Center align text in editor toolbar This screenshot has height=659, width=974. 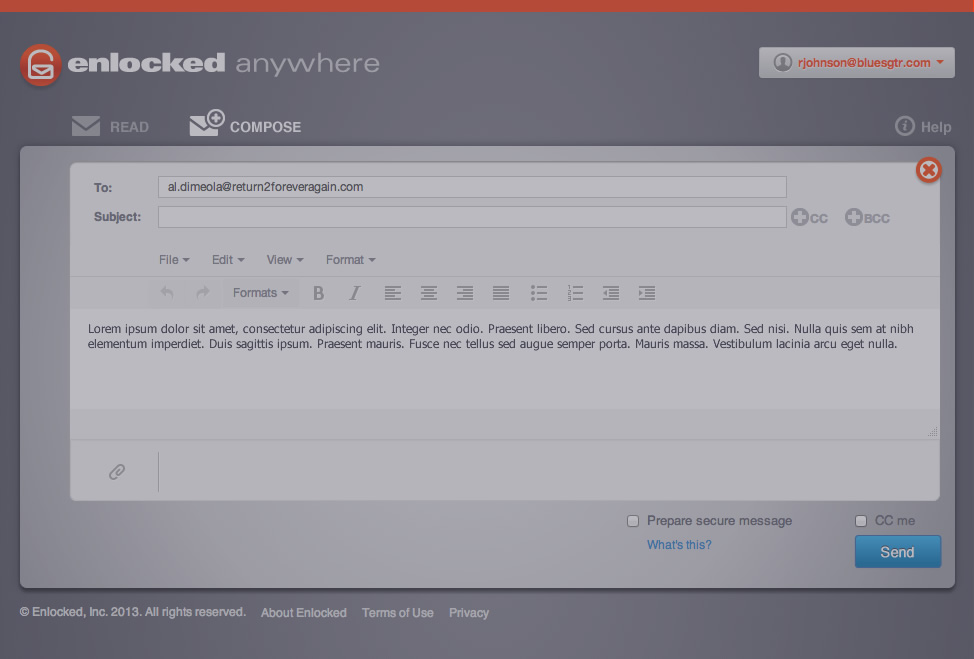coord(429,293)
